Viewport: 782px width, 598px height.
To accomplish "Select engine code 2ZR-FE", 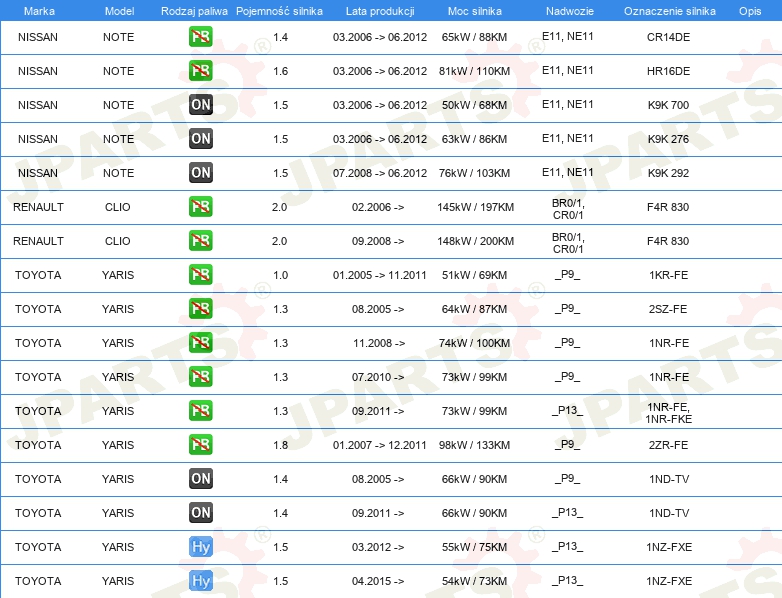I will pos(668,445).
